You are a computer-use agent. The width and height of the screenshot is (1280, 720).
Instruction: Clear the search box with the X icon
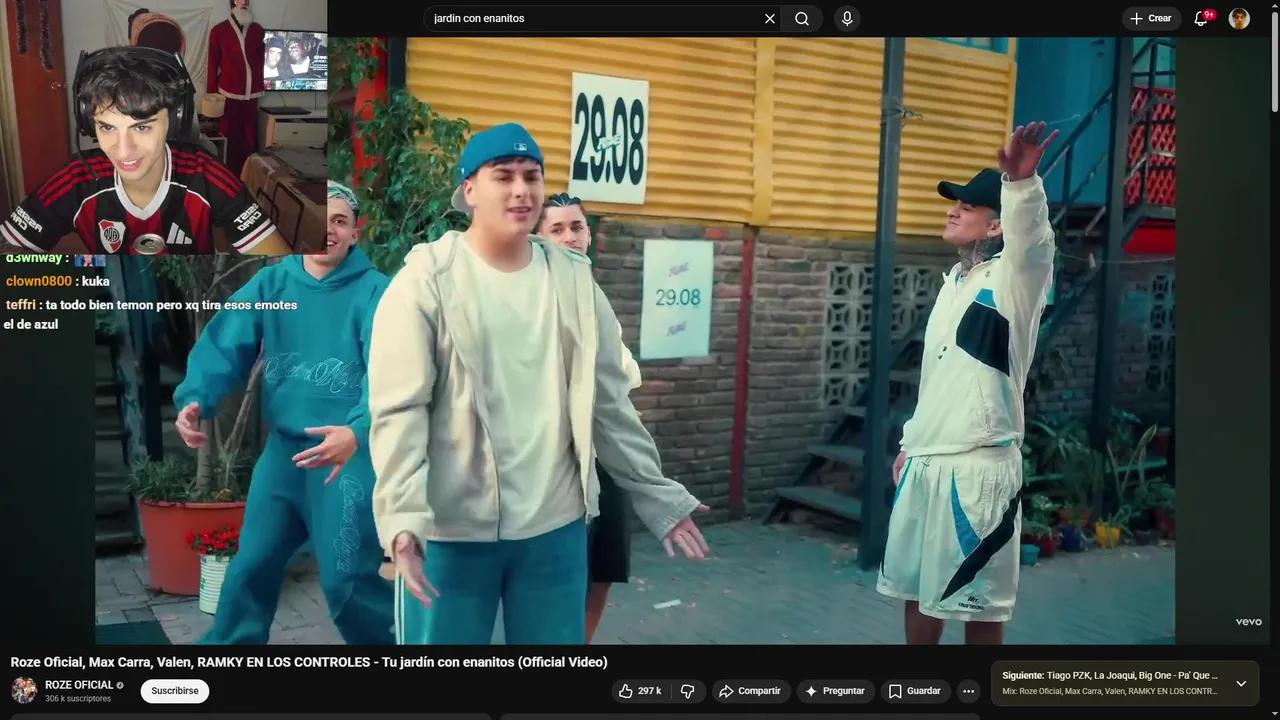770,18
